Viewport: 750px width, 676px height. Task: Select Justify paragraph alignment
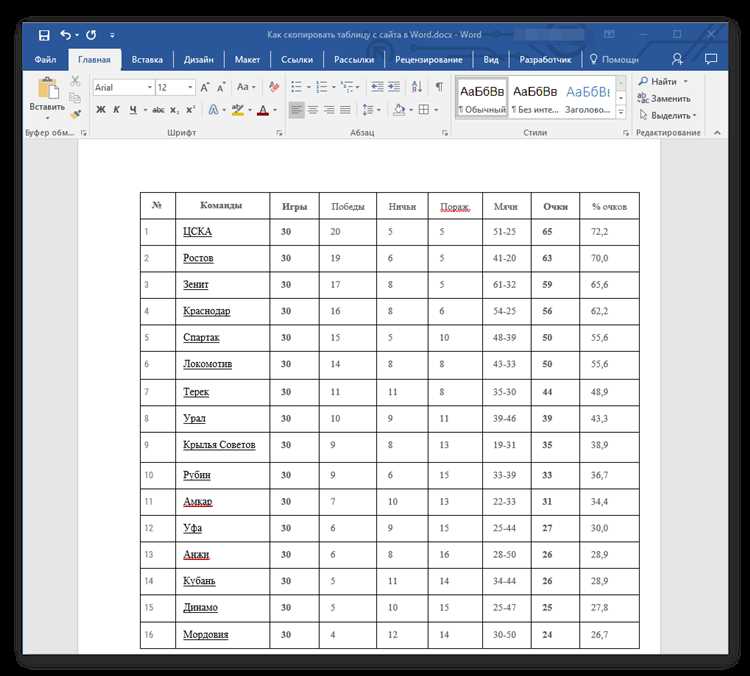pyautogui.click(x=345, y=110)
